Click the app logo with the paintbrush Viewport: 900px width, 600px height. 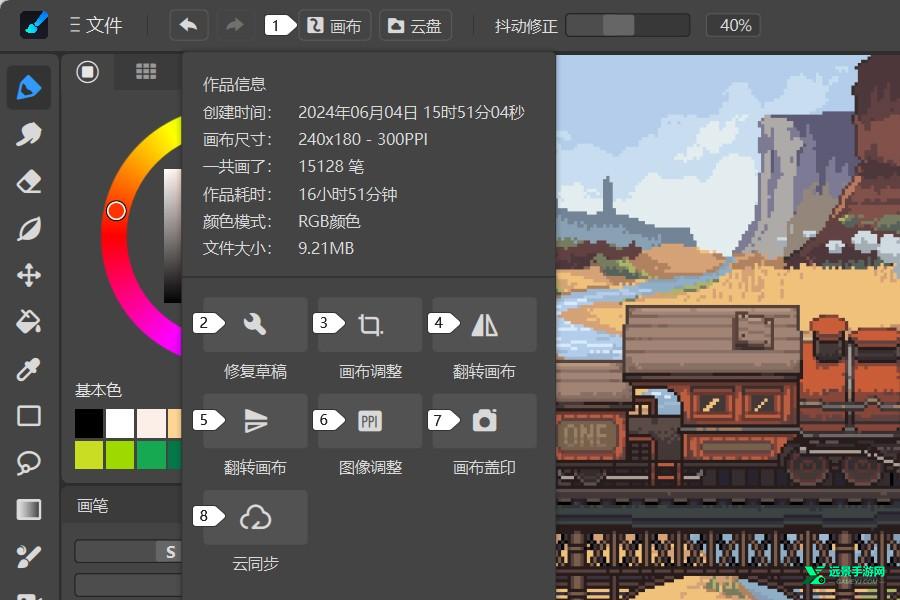point(34,25)
